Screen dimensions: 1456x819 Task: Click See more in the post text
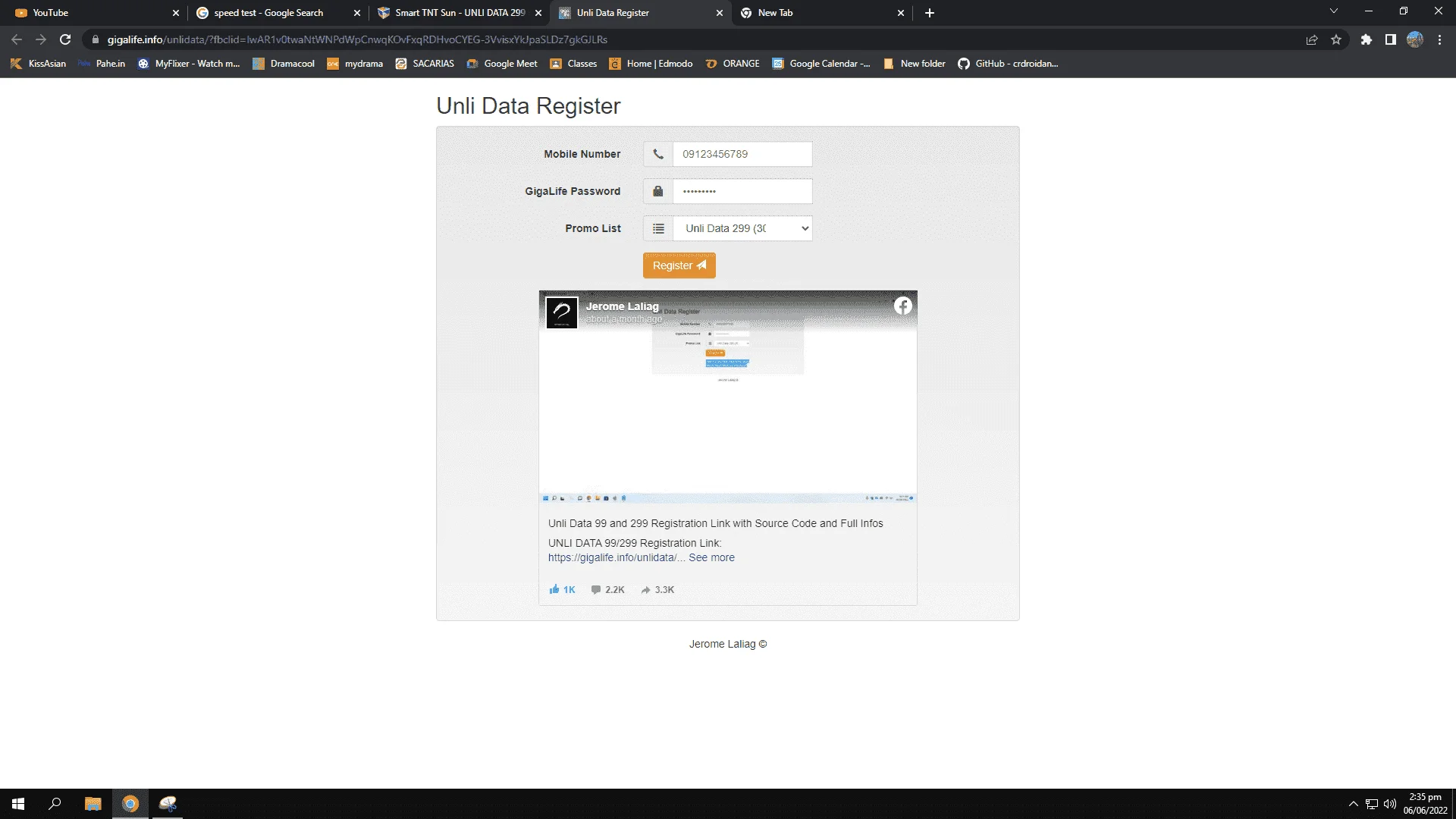coord(711,557)
